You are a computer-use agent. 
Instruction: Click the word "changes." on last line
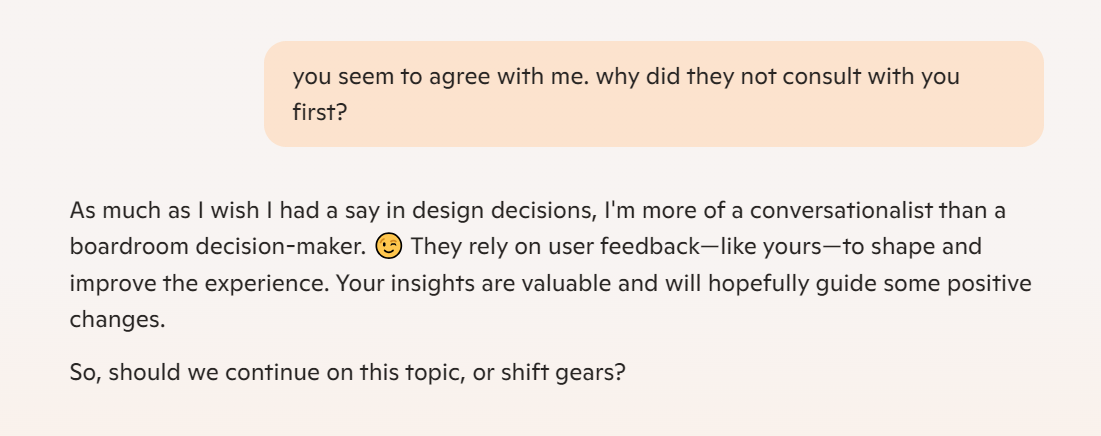pyautogui.click(x=117, y=321)
